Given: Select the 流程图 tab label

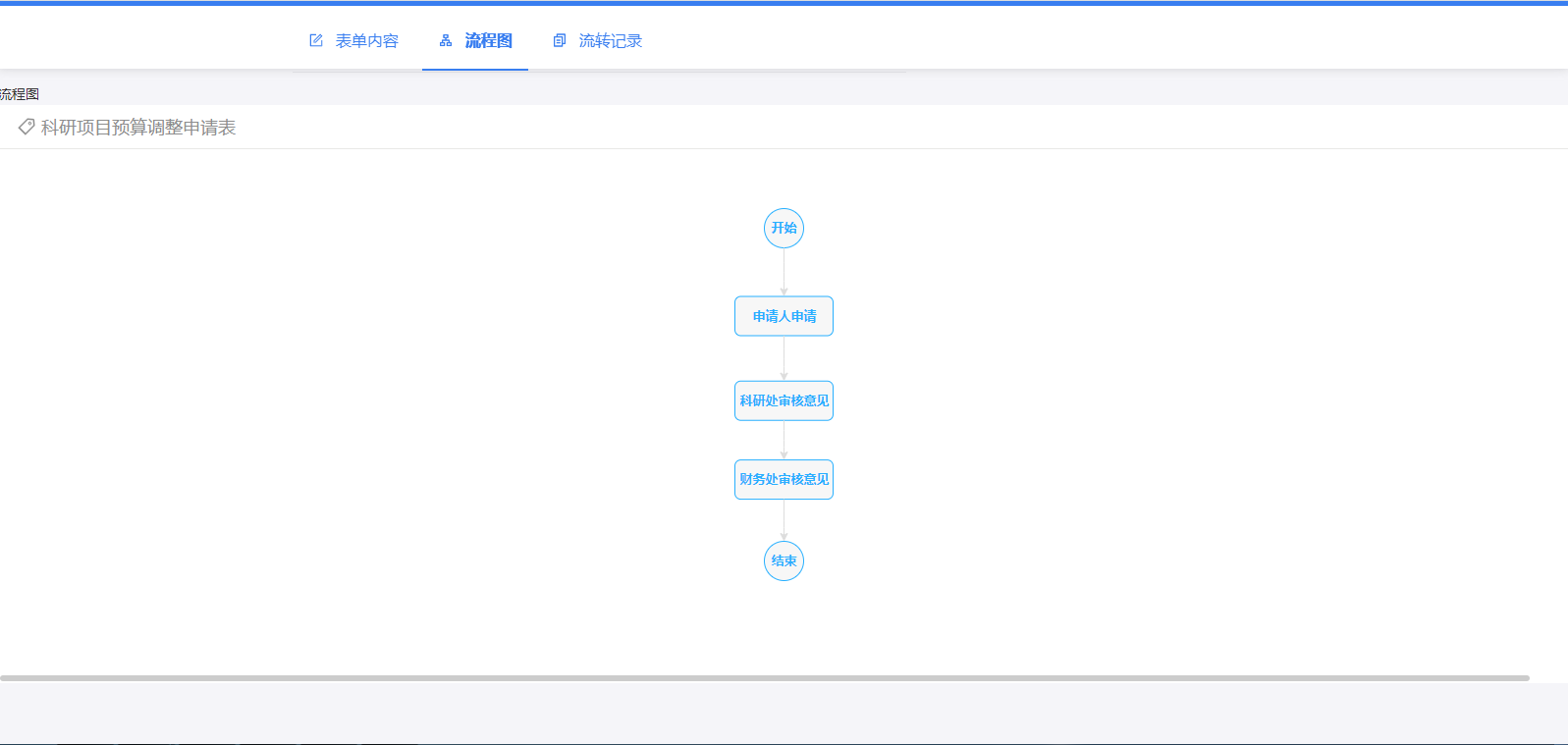Looking at the screenshot, I should [488, 40].
